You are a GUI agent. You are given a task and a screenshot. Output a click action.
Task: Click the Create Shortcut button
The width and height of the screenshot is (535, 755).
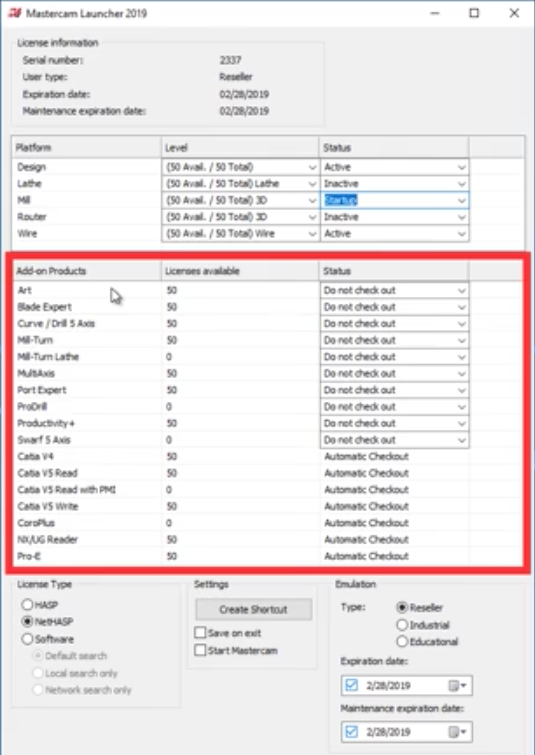pyautogui.click(x=254, y=610)
